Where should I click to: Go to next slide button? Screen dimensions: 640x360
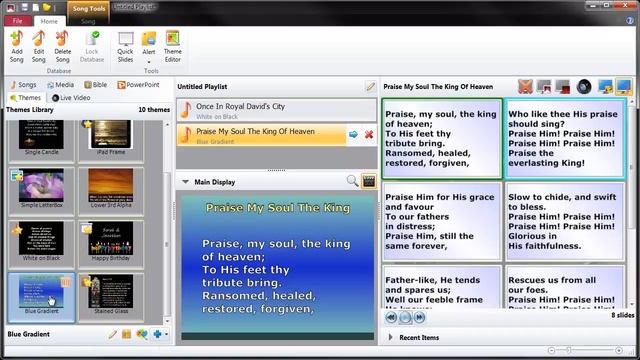click(419, 317)
